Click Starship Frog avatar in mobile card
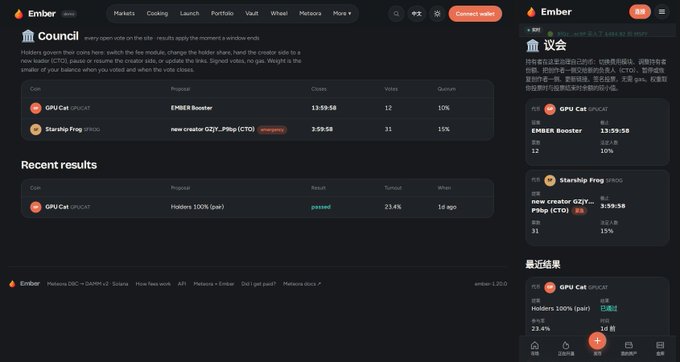The image size is (680, 362). coord(550,180)
